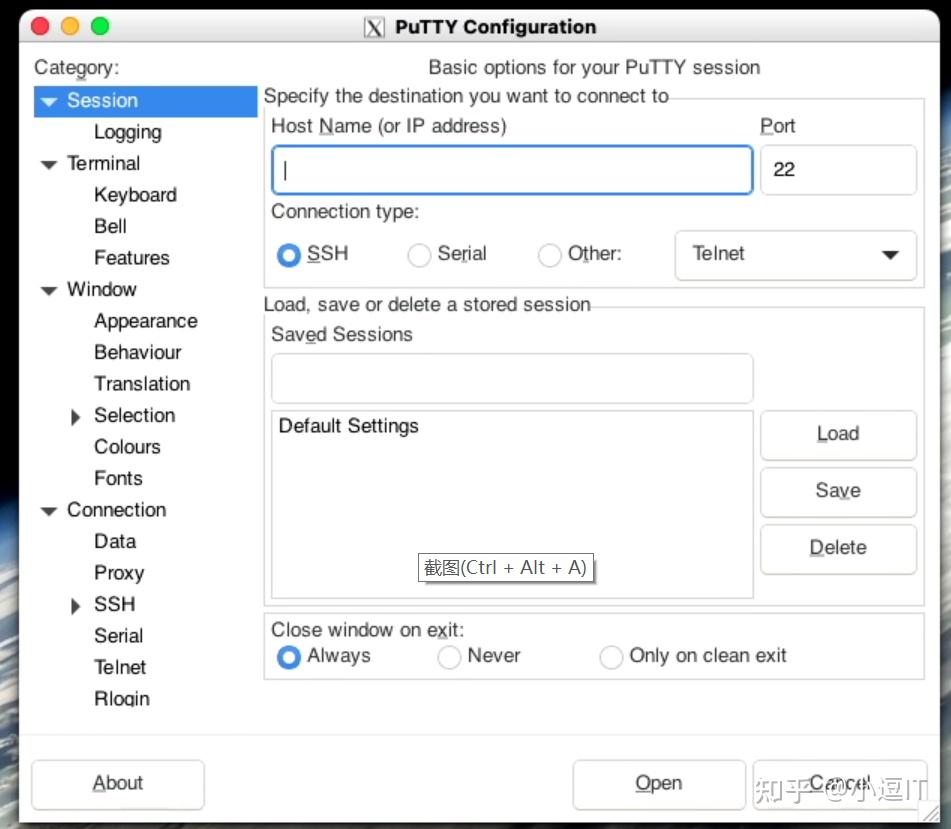951x829 pixels.
Task: Focus the Host Name input field
Action: (512, 170)
